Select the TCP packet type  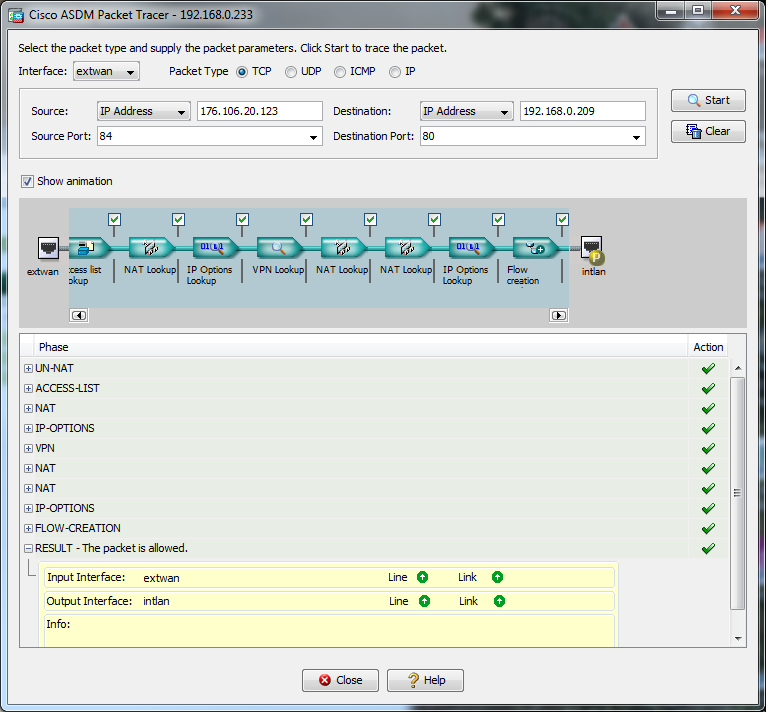[x=242, y=72]
